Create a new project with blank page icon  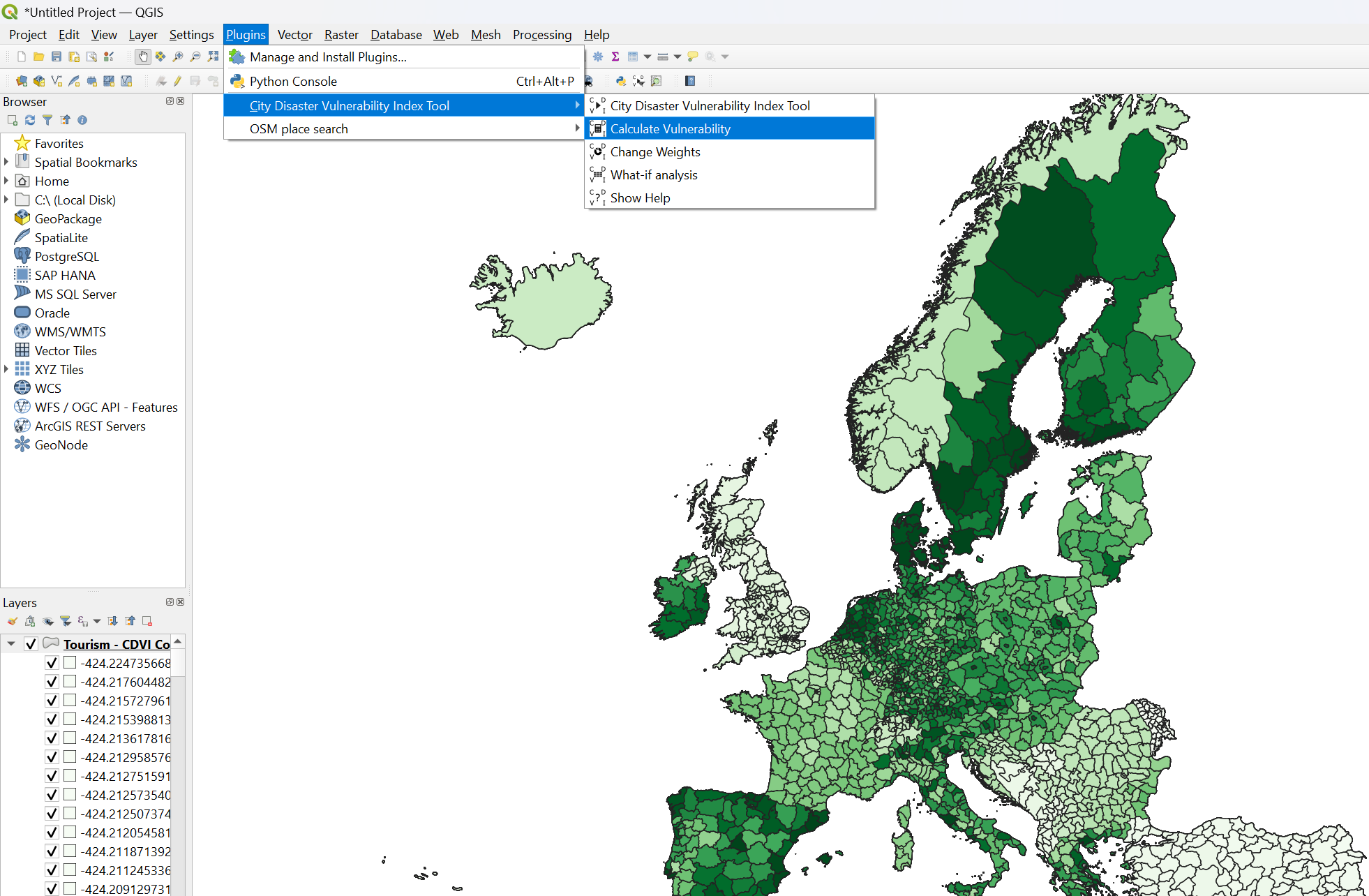click(22, 57)
